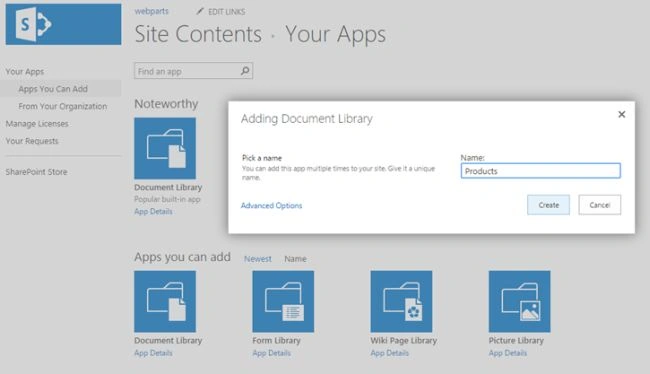Click the Site Contents title link
This screenshot has width=650, height=374.
tap(198, 34)
